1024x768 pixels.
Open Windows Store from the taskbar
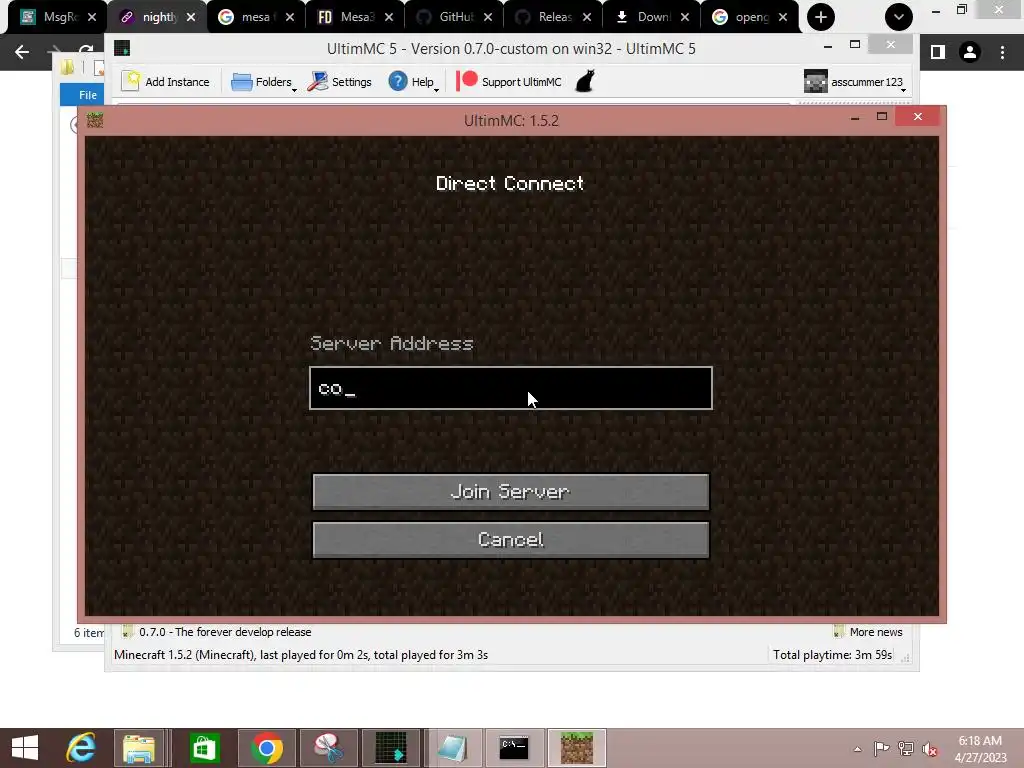(x=204, y=748)
